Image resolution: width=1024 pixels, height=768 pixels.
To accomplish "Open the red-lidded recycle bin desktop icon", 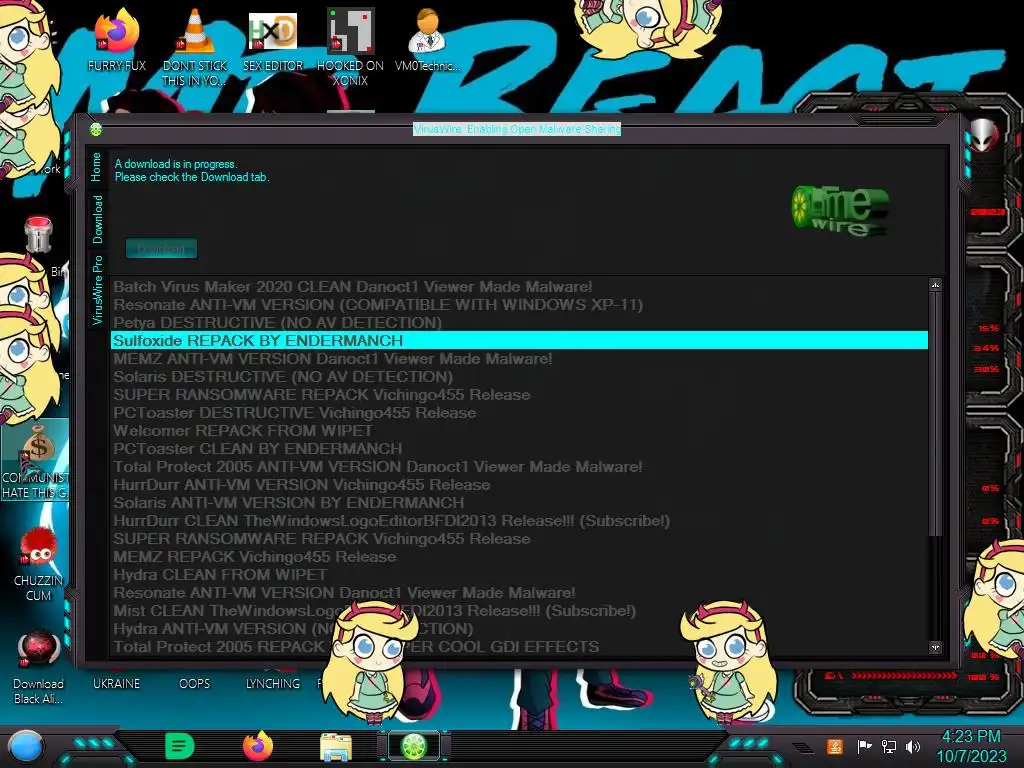I will point(38,234).
